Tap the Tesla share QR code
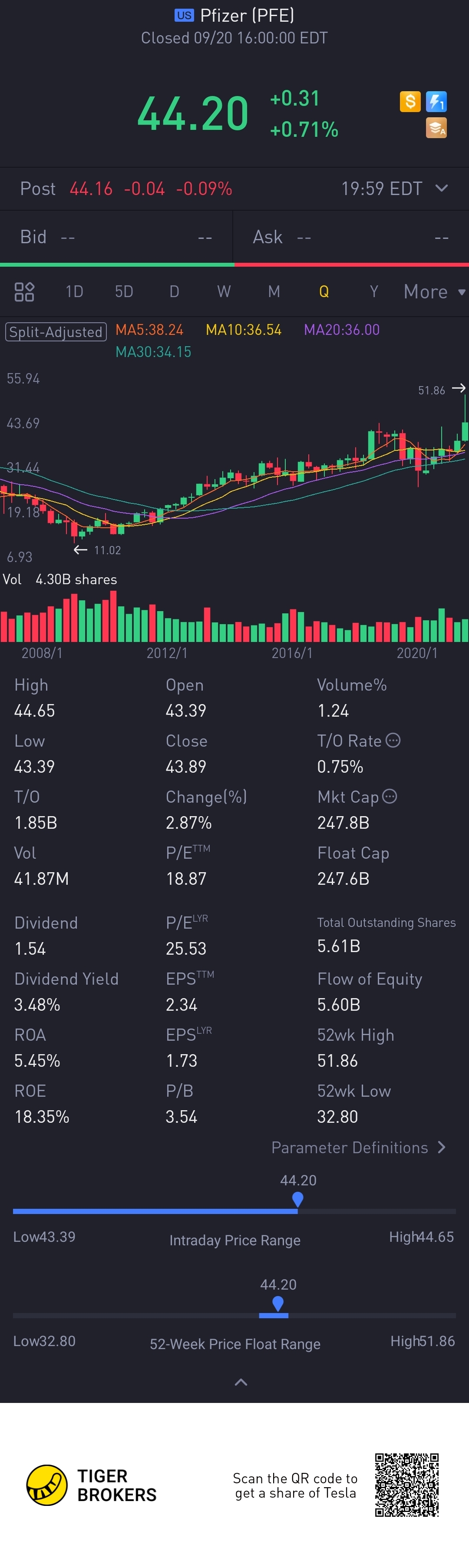The width and height of the screenshot is (469, 1568). click(406, 1485)
